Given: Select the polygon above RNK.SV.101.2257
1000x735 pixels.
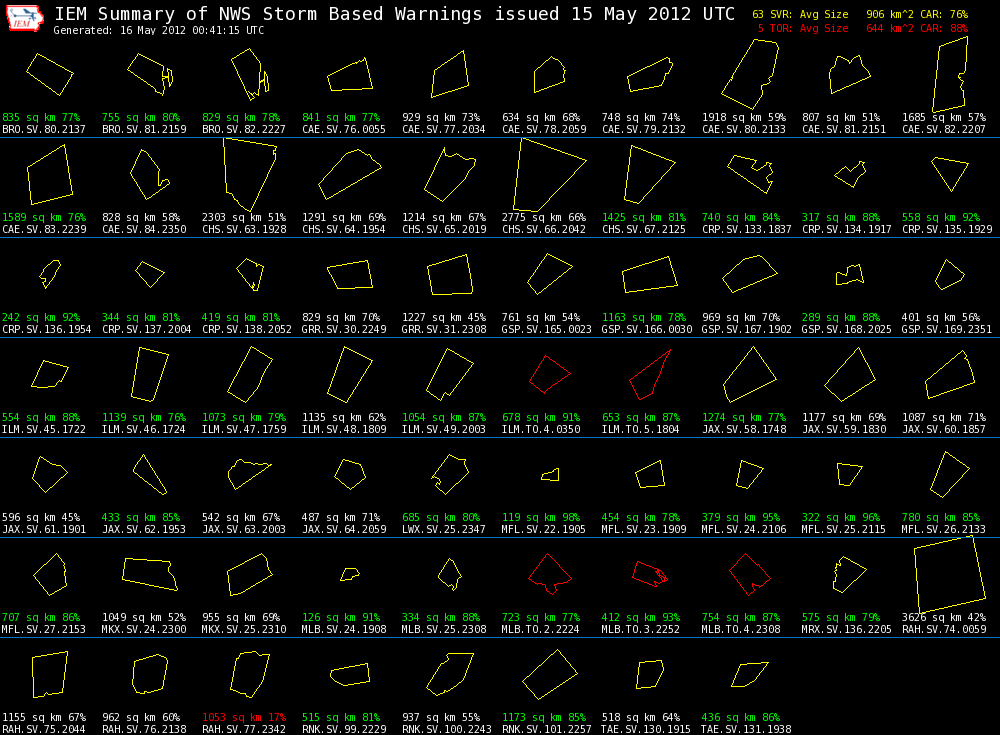Looking at the screenshot, I should [550, 674].
